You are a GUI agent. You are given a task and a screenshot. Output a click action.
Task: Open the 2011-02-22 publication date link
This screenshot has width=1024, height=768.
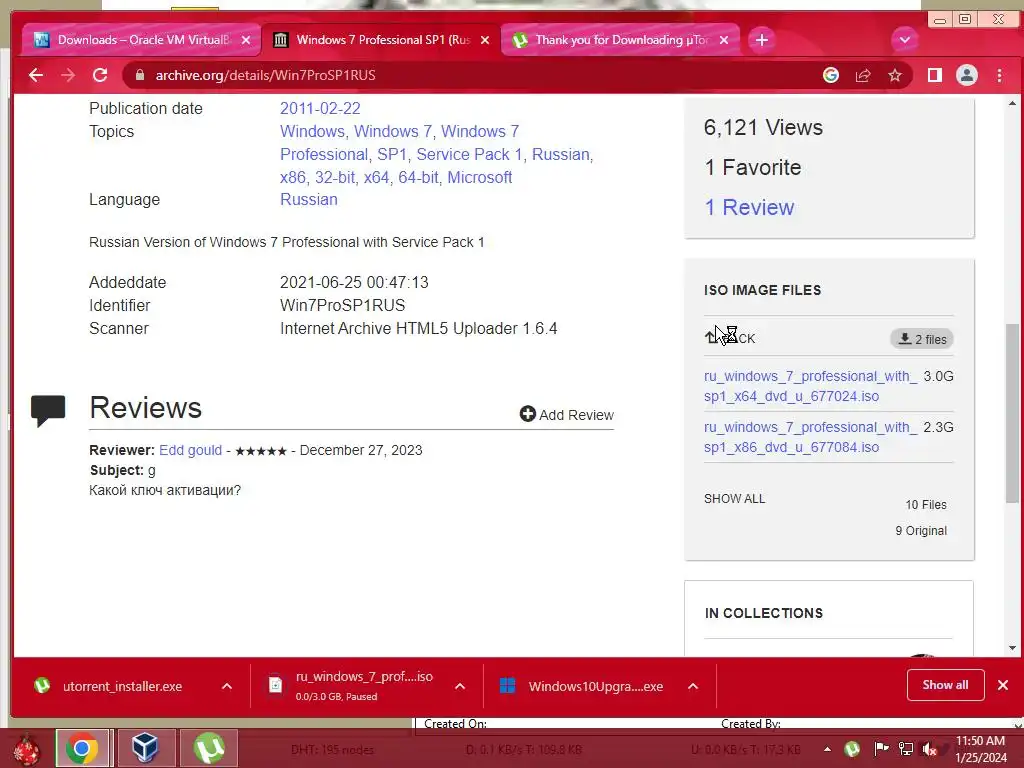[x=320, y=108]
